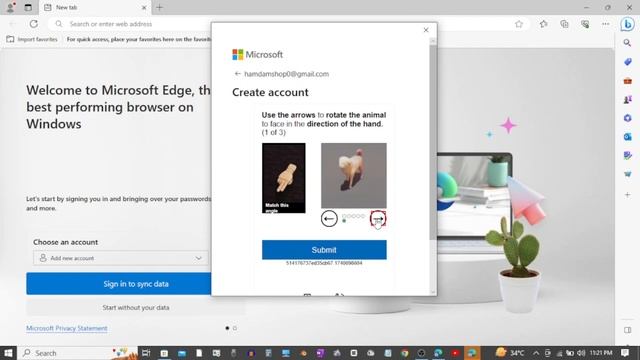The height and width of the screenshot is (360, 640).
Task: Click the rotating animal image
Action: click(353, 176)
